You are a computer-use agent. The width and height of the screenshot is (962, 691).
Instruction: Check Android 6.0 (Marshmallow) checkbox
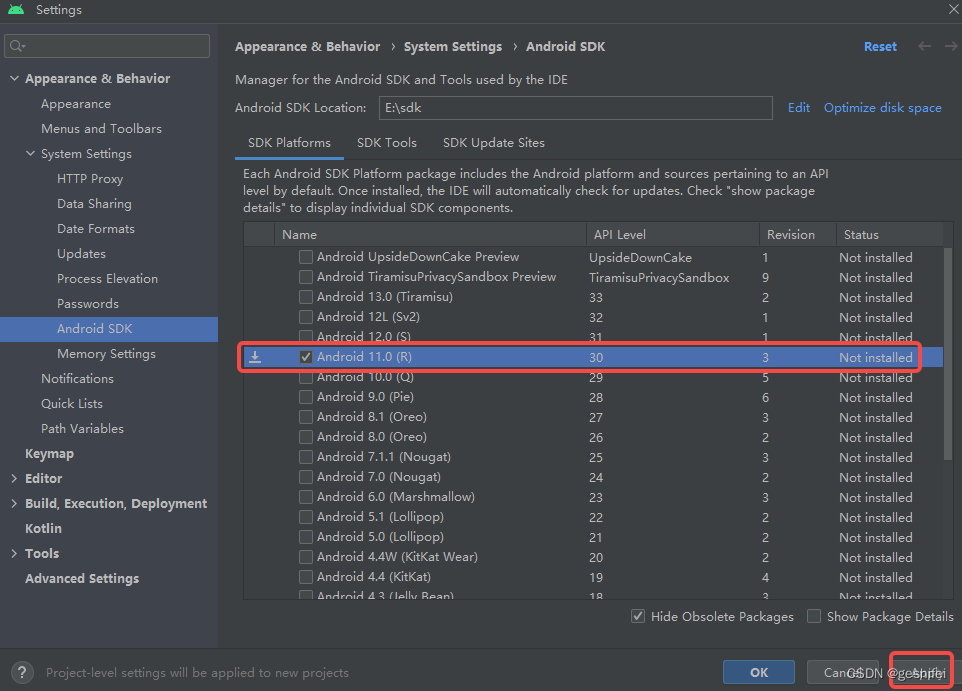pos(306,497)
